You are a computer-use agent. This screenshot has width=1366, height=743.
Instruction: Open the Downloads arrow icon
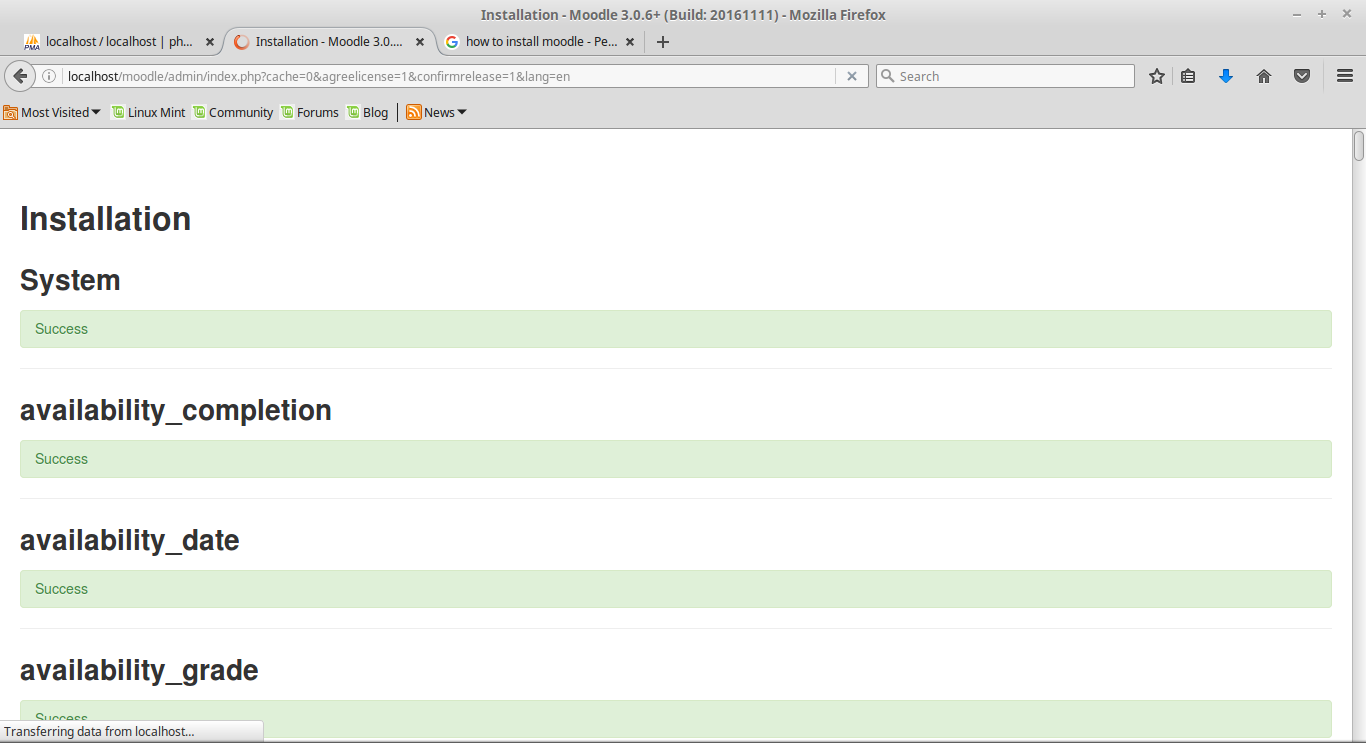(x=1226, y=76)
